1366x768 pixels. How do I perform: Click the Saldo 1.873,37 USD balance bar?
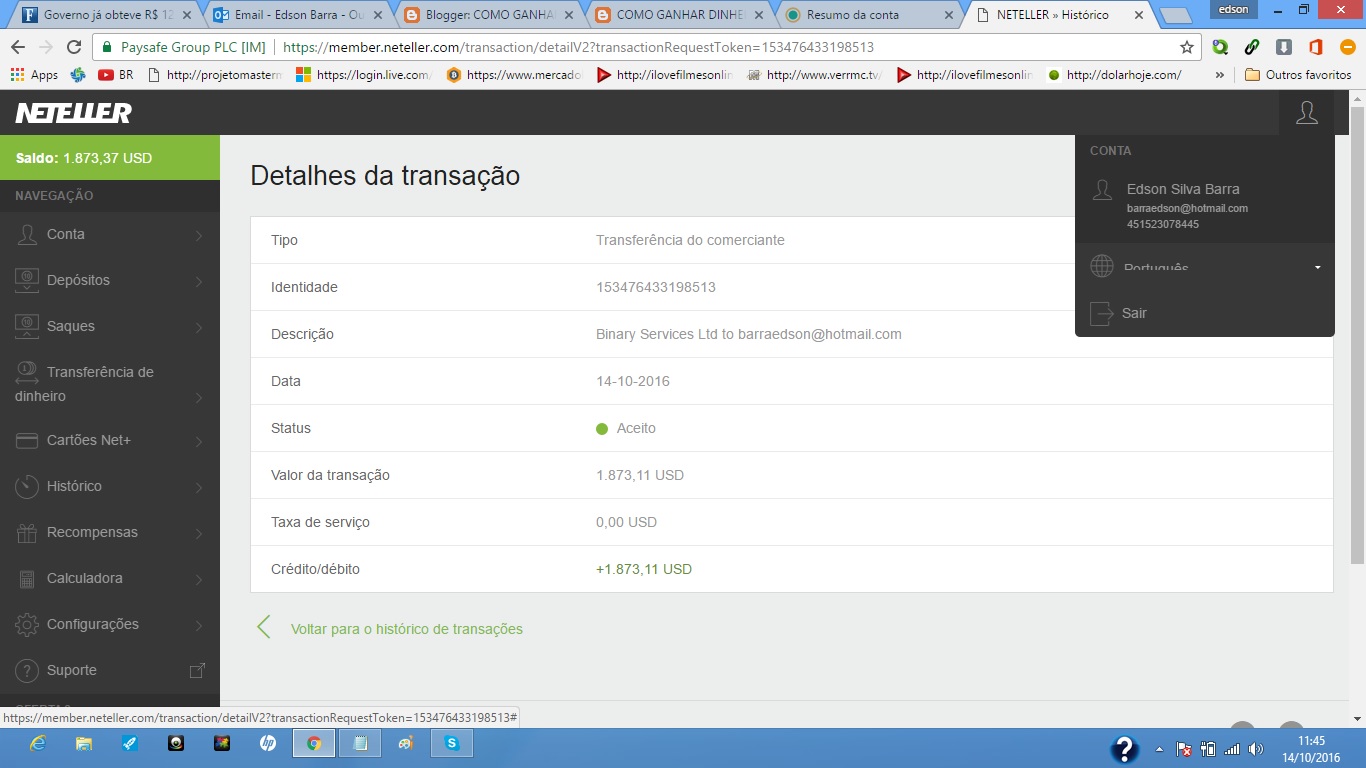(110, 158)
